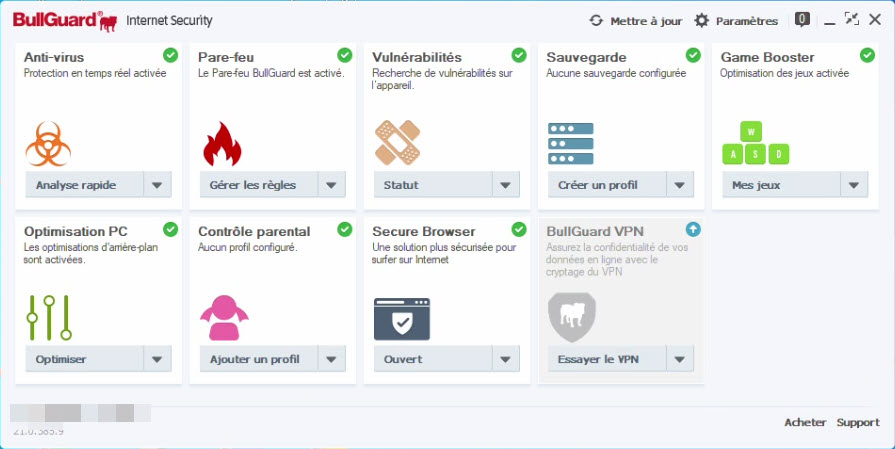Open Paramètres in the top bar
Image resolution: width=895 pixels, height=449 pixels.
coord(736,21)
